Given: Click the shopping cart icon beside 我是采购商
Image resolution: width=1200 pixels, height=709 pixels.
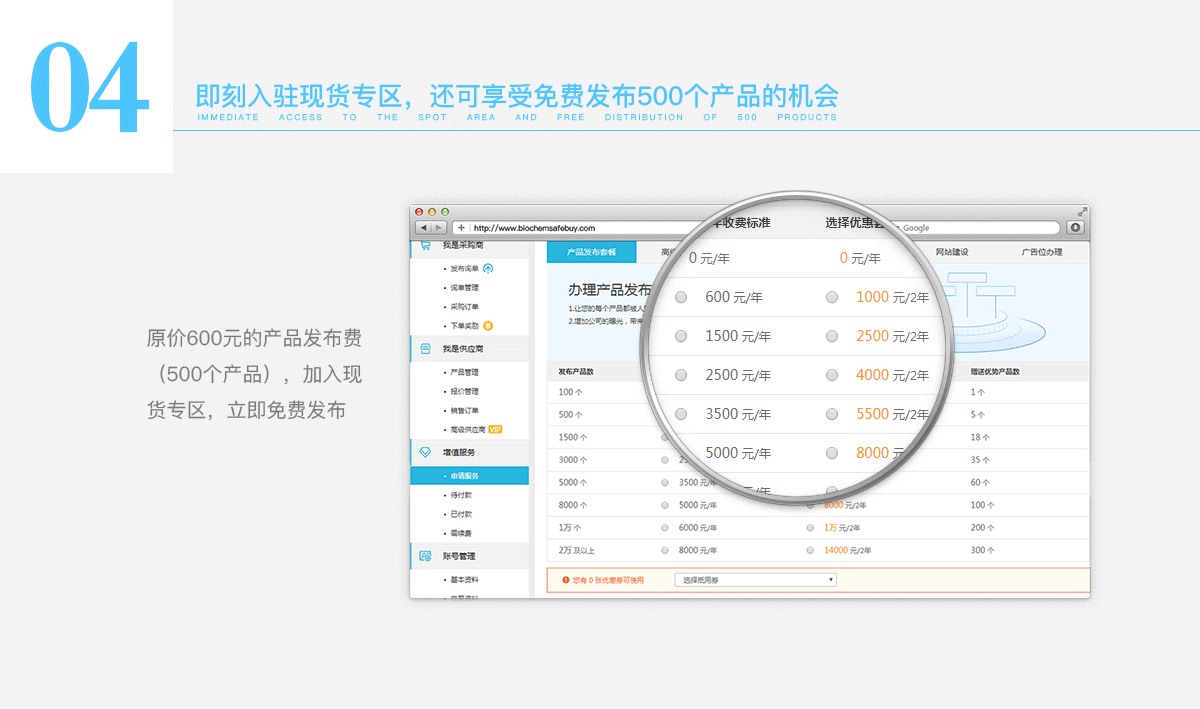Looking at the screenshot, I should (x=425, y=245).
